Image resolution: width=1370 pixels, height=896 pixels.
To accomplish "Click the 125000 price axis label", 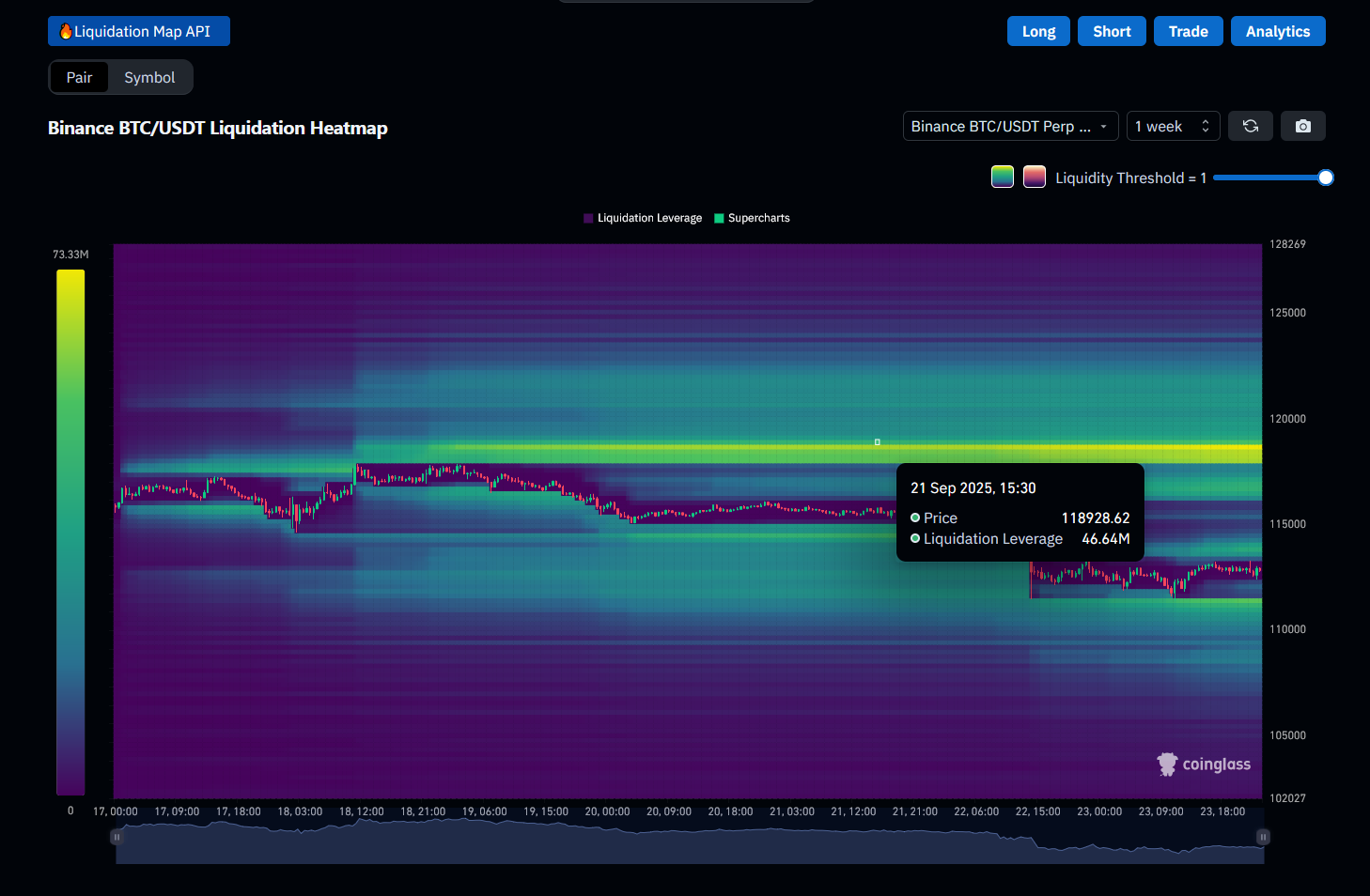I will (x=1287, y=313).
